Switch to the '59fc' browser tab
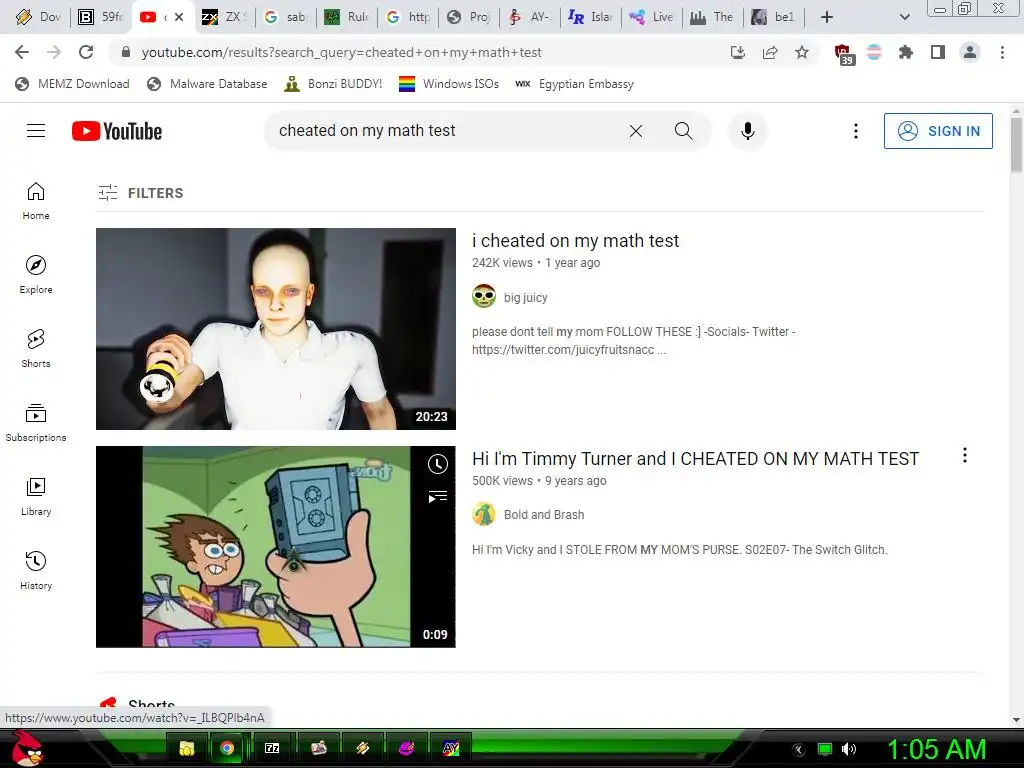1024x768 pixels. pos(101,17)
